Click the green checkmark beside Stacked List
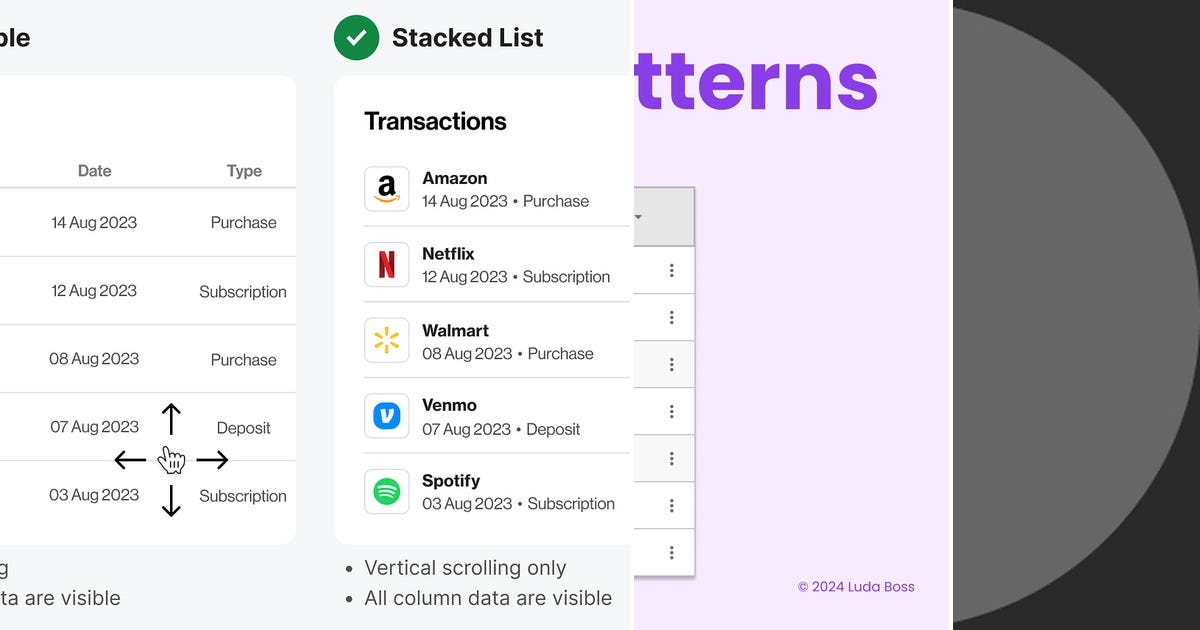The width and height of the screenshot is (1200, 630). click(x=356, y=37)
